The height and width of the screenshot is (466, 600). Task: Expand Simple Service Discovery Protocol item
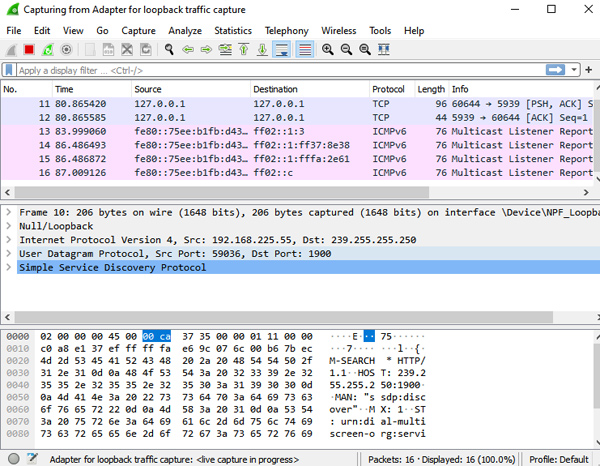9,267
